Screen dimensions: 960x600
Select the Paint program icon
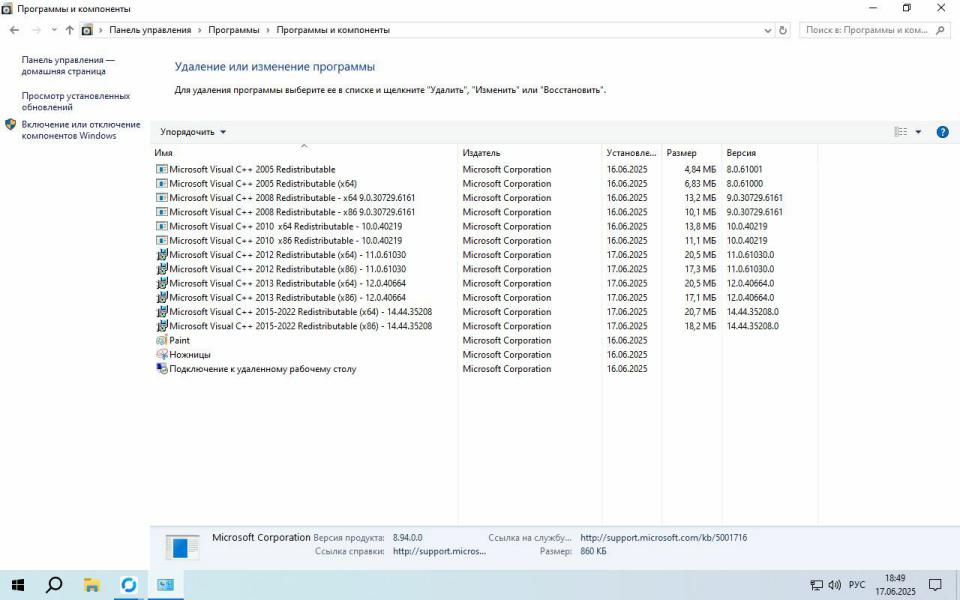tap(162, 340)
